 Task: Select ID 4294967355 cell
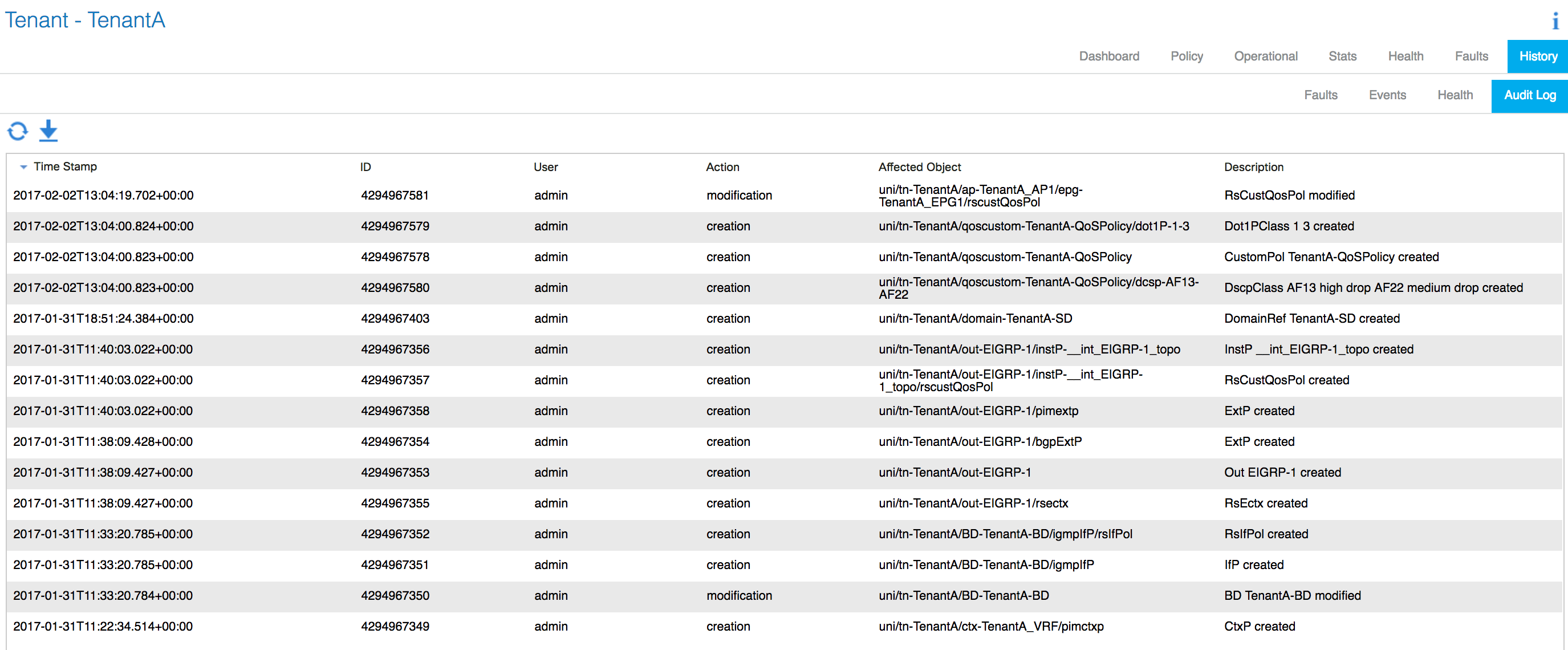pos(395,503)
